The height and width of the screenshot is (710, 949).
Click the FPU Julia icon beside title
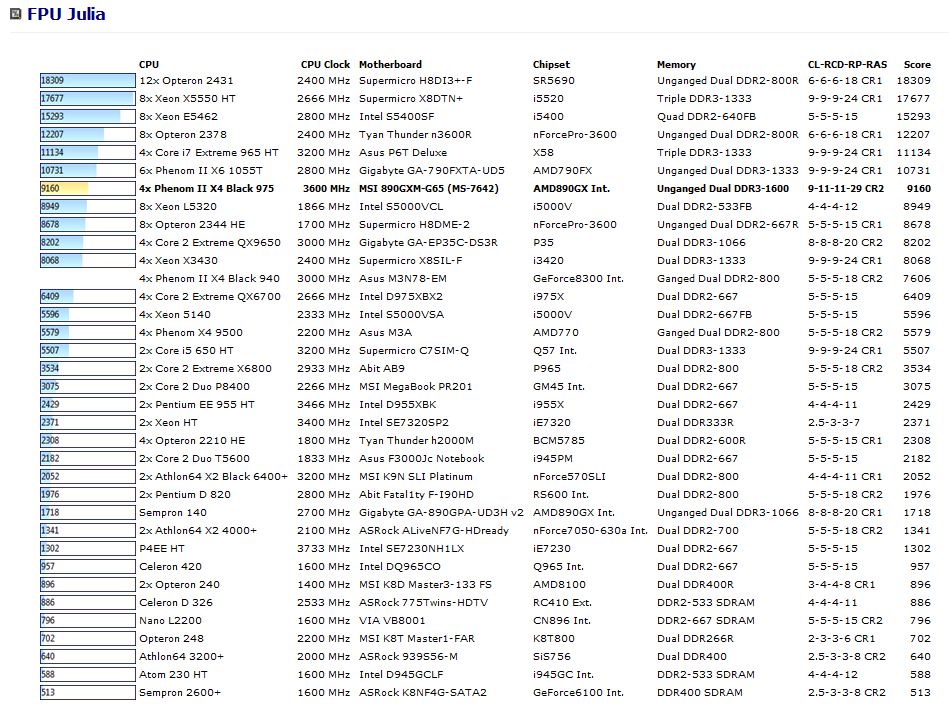coord(16,15)
